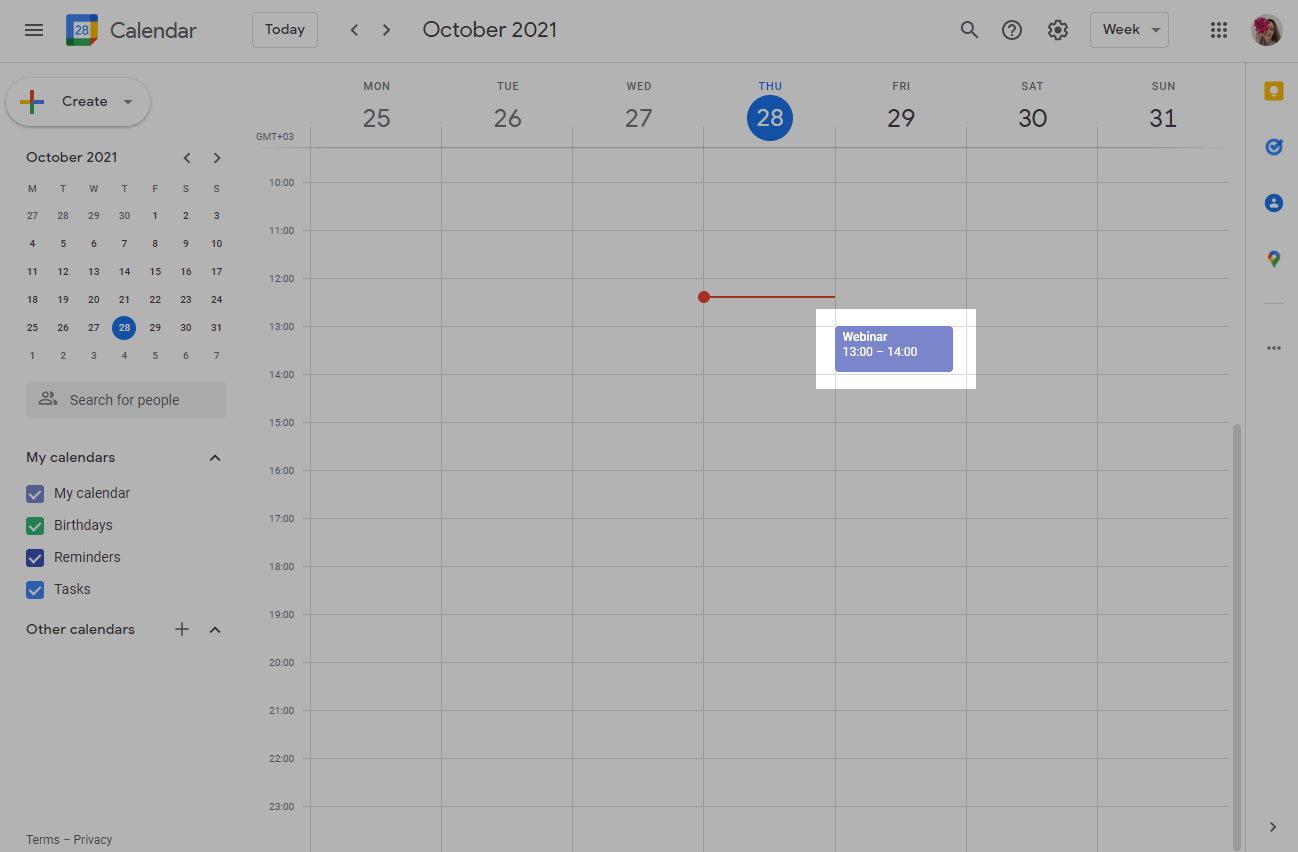Click the Reminders calendar label

(x=87, y=558)
